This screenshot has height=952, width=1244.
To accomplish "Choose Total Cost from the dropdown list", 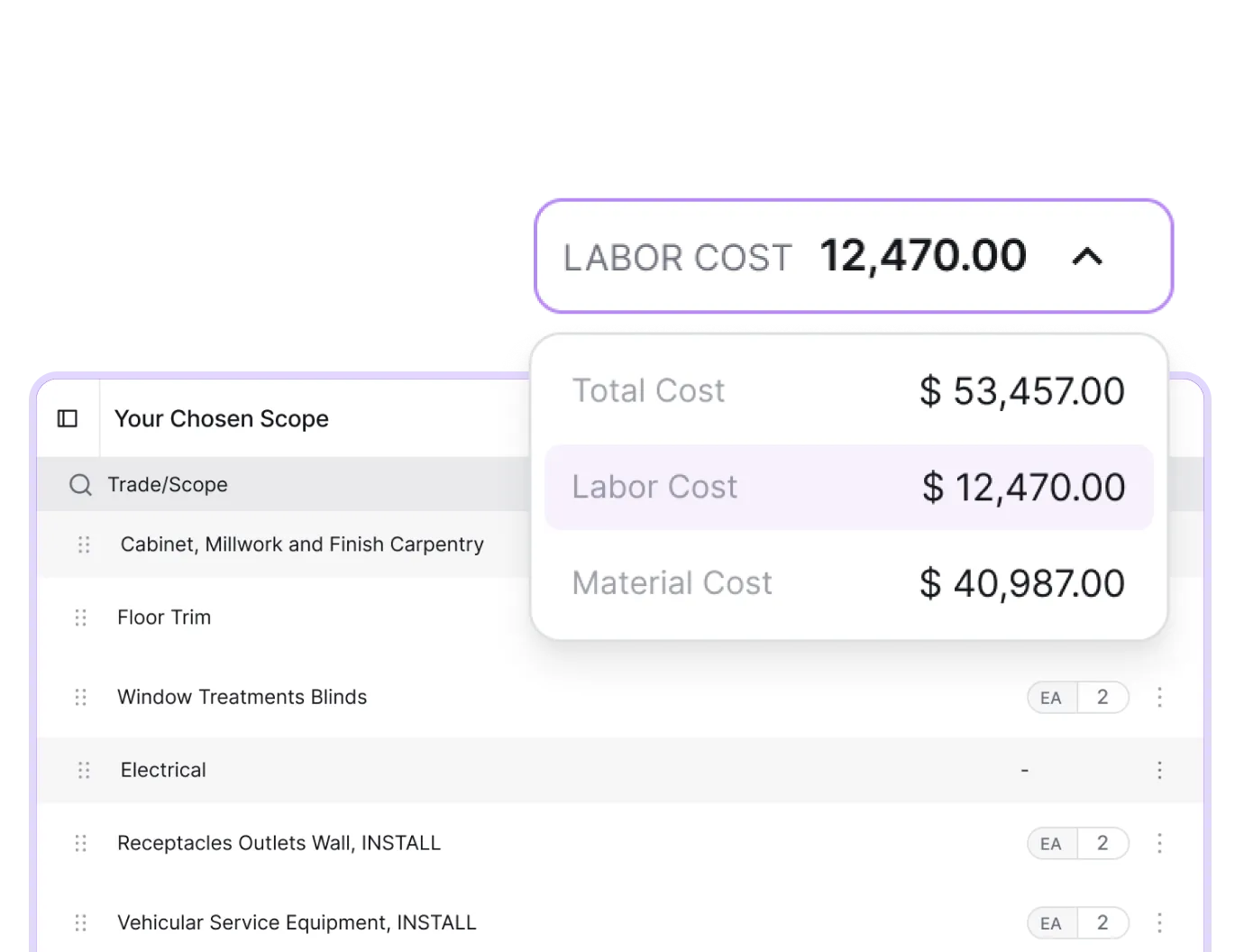I will 849,391.
